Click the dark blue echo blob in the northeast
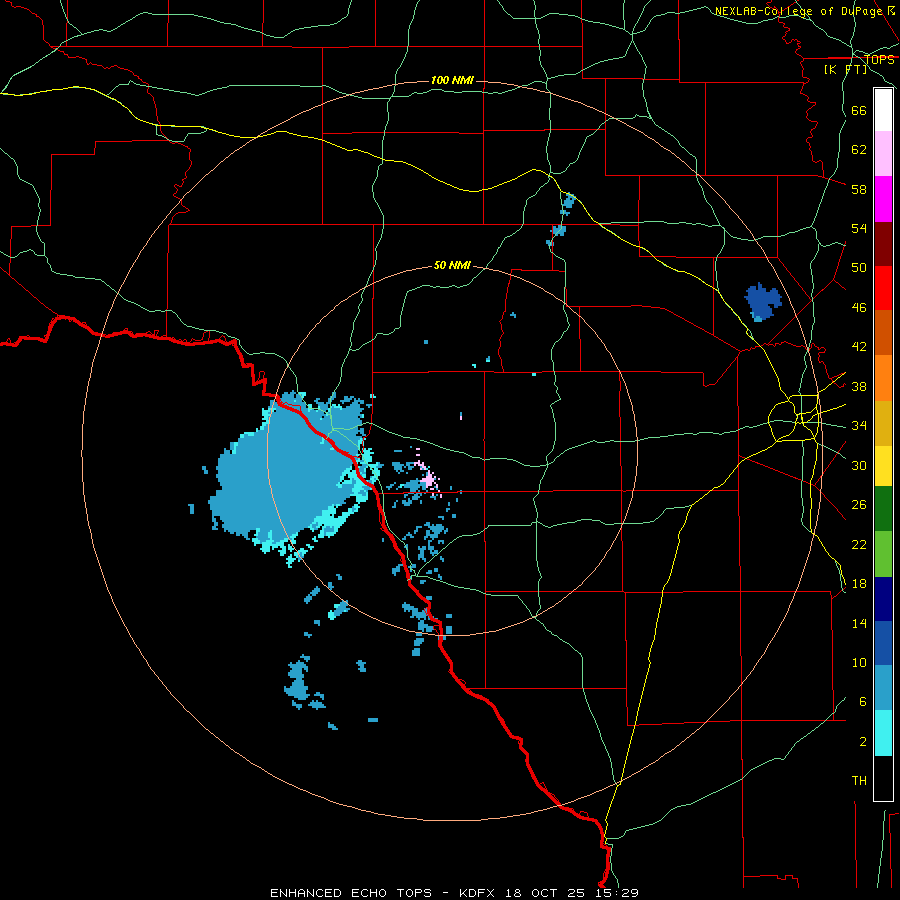Image resolution: width=900 pixels, height=900 pixels. pos(763,302)
